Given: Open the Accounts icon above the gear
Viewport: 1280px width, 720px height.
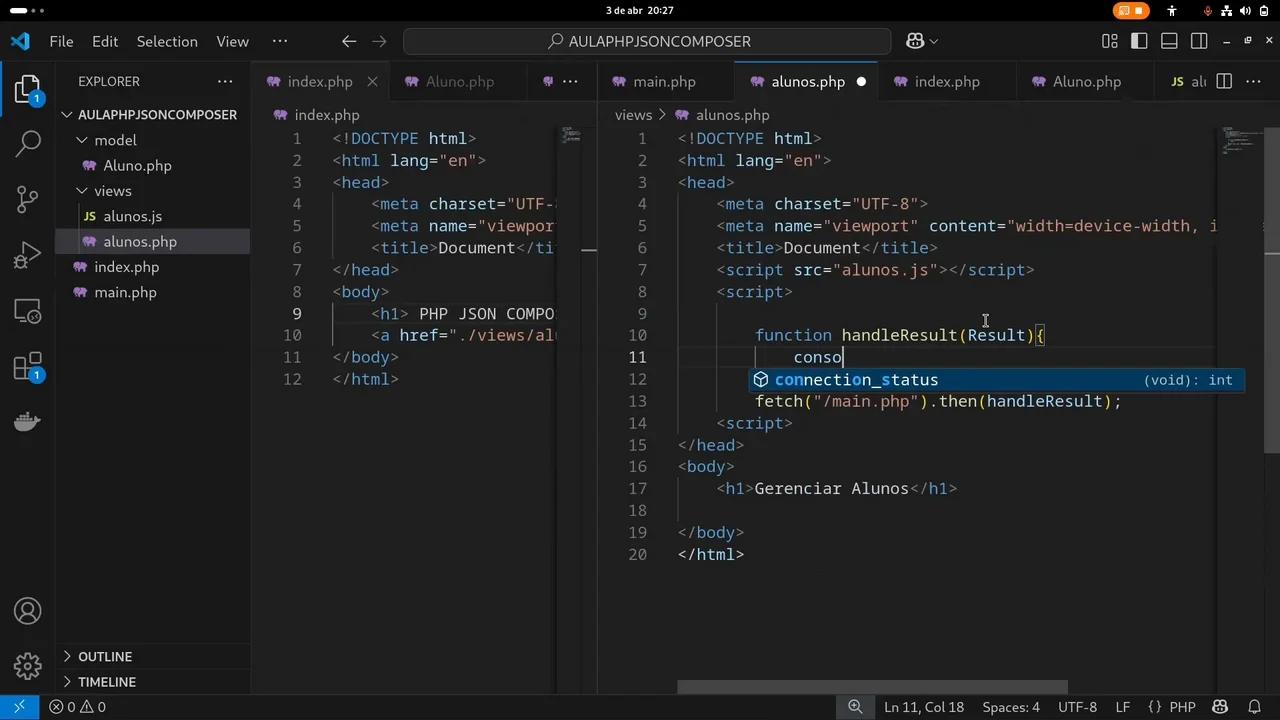Looking at the screenshot, I should click(x=27, y=611).
